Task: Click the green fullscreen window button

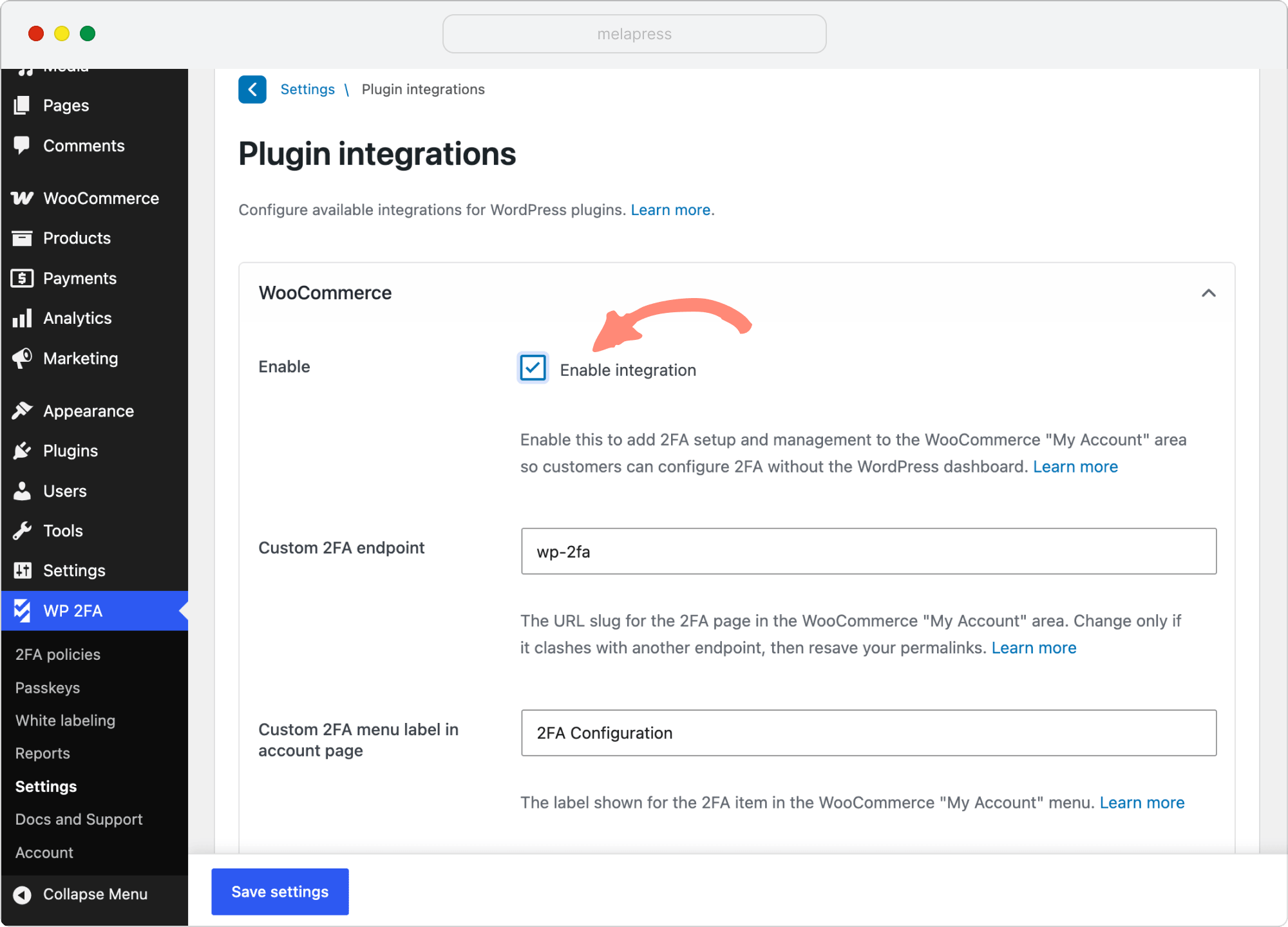Action: [x=88, y=33]
